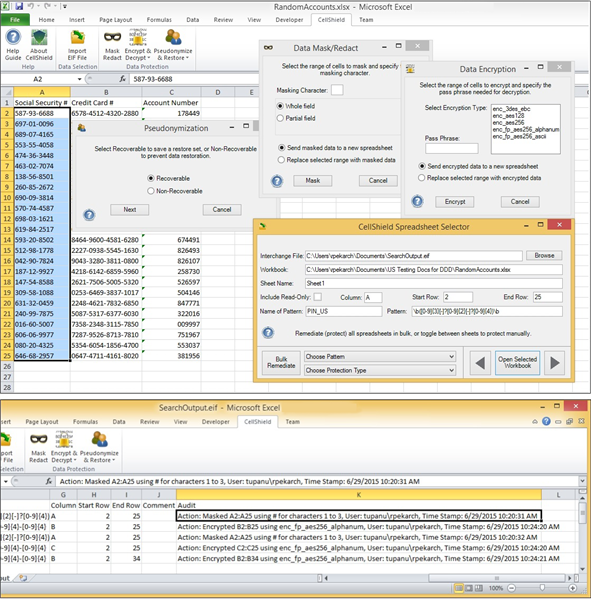This screenshot has height=599, width=591.
Task: Click the Sheet Name field
Action: pyautogui.click(x=434, y=283)
